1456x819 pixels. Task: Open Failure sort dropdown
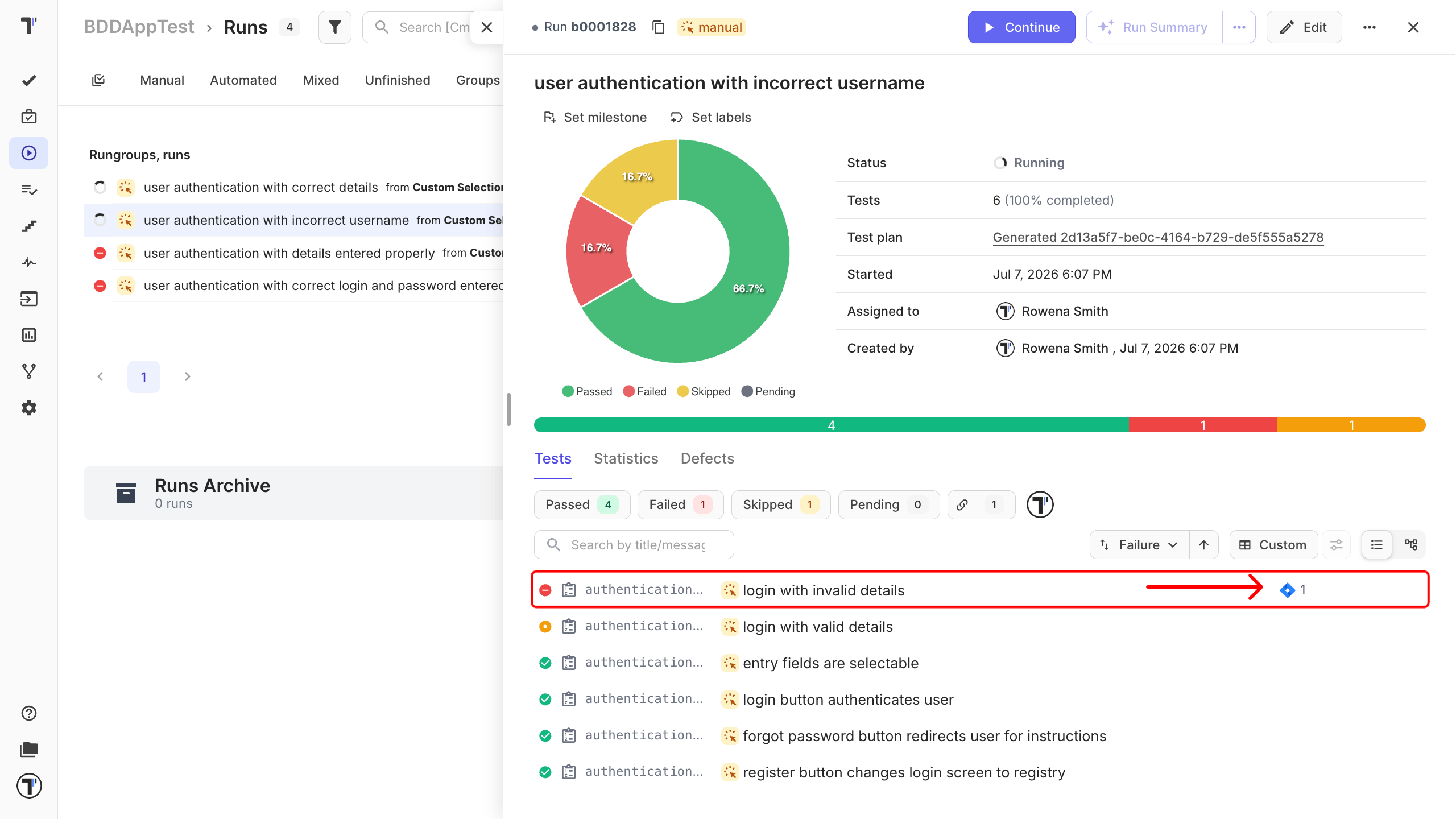tap(1140, 545)
